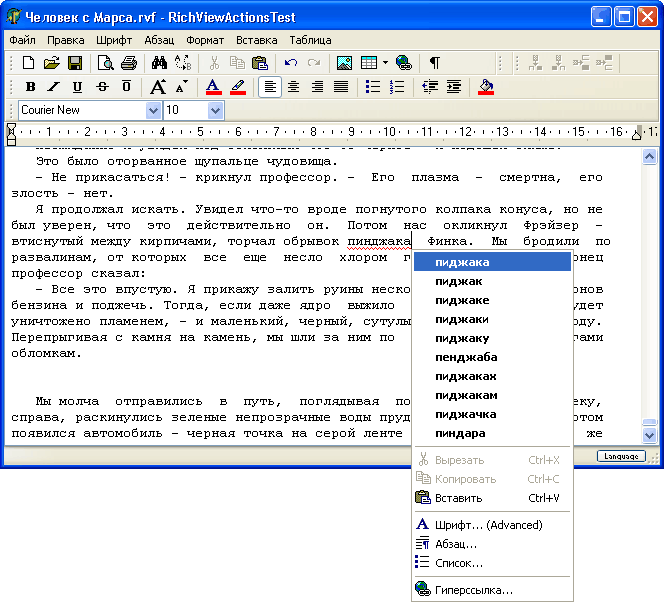Image resolution: width=664 pixels, height=602 pixels.
Task: Expand the font size dropdown
Action: click(215, 110)
